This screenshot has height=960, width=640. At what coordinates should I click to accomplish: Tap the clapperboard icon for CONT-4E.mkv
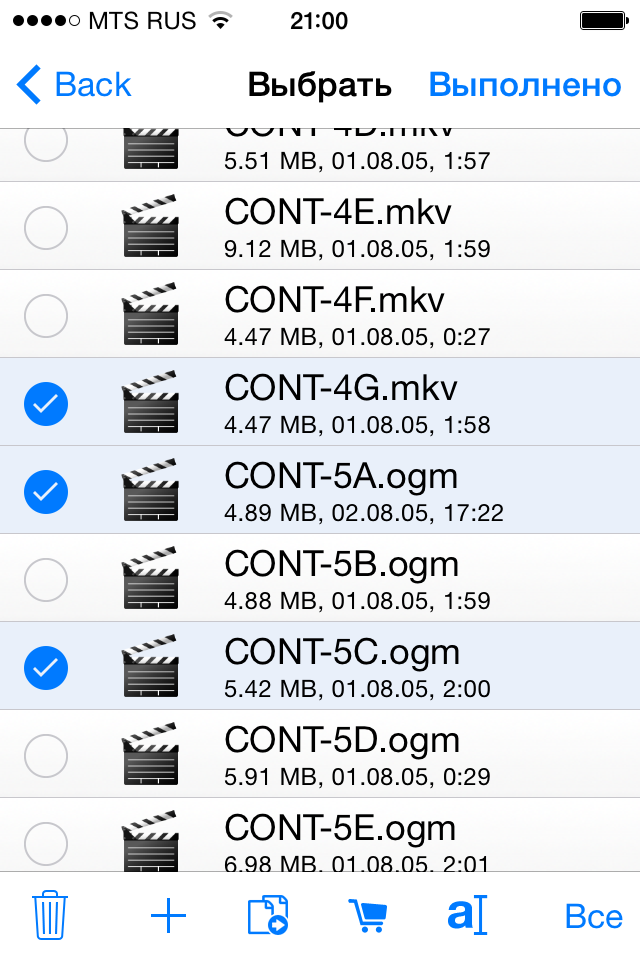pos(150,227)
